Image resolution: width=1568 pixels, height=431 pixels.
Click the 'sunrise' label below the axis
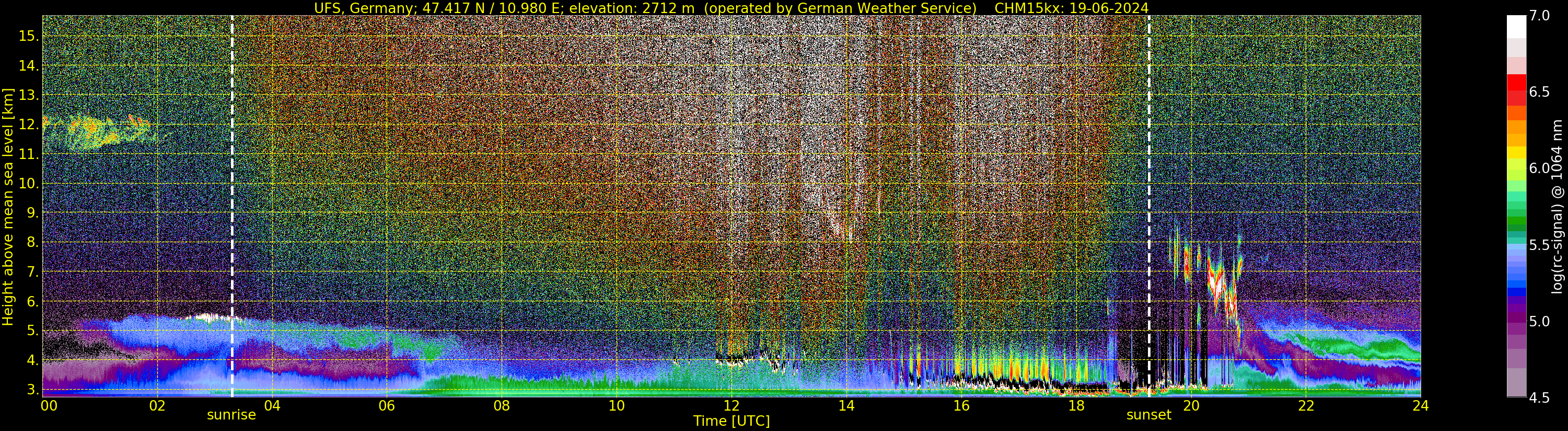231,415
